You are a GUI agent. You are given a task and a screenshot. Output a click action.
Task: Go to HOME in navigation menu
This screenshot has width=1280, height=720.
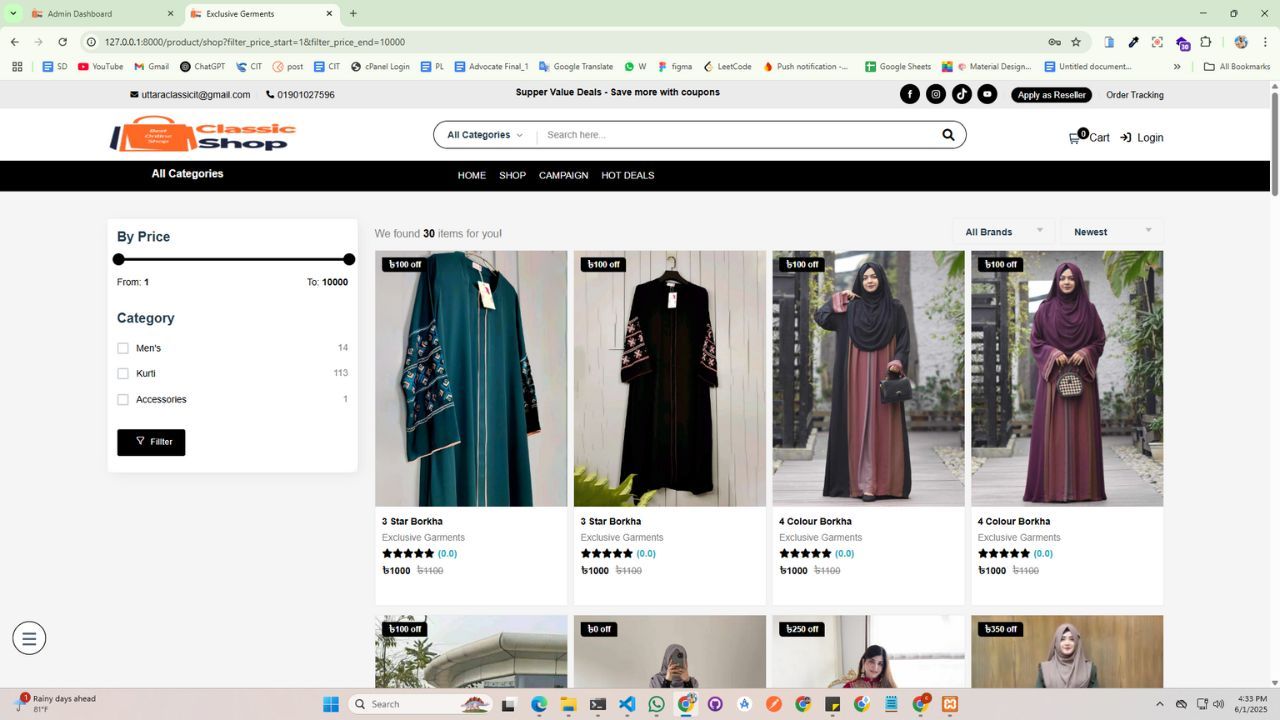(472, 175)
